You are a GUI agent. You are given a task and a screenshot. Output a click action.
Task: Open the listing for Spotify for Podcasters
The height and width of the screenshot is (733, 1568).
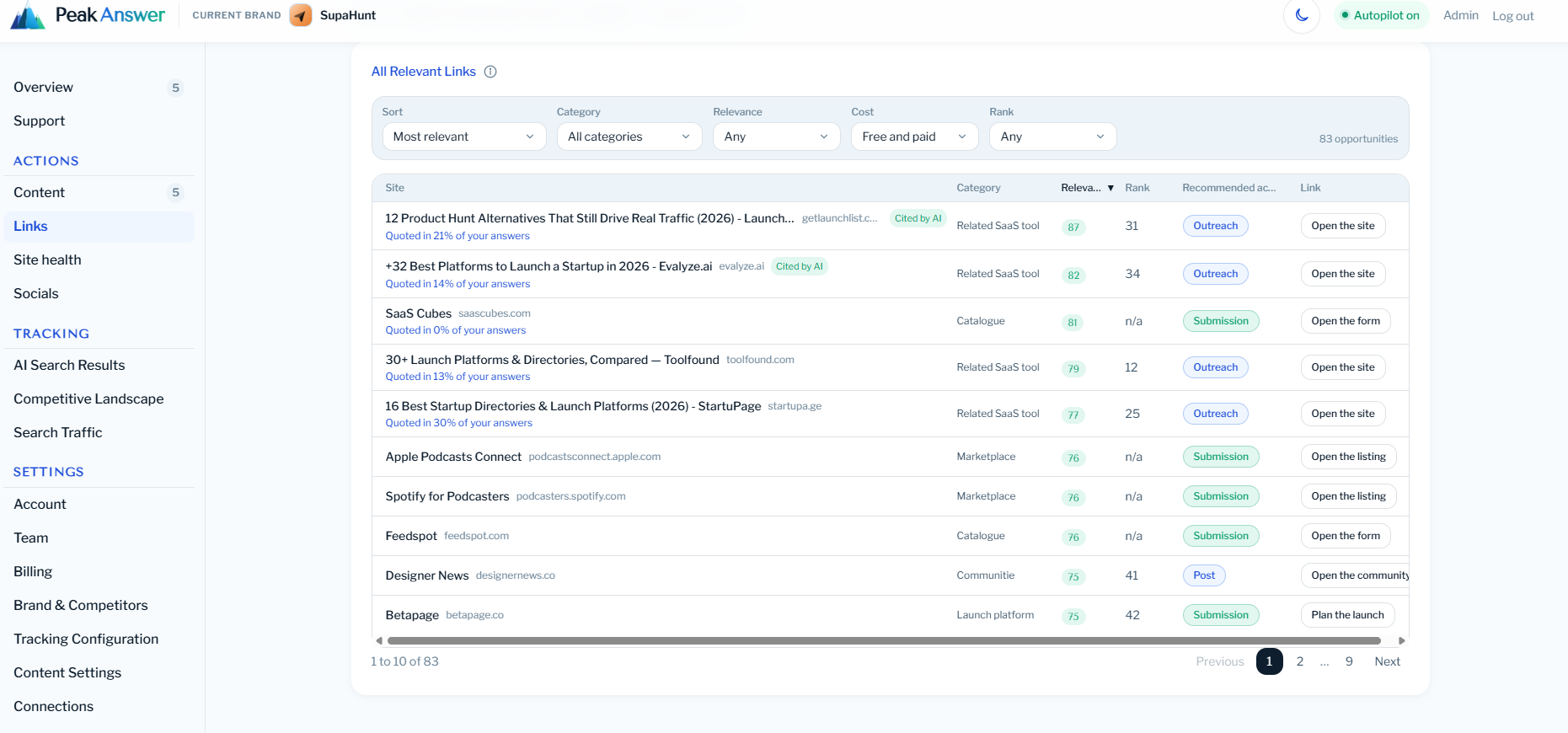(x=1348, y=496)
